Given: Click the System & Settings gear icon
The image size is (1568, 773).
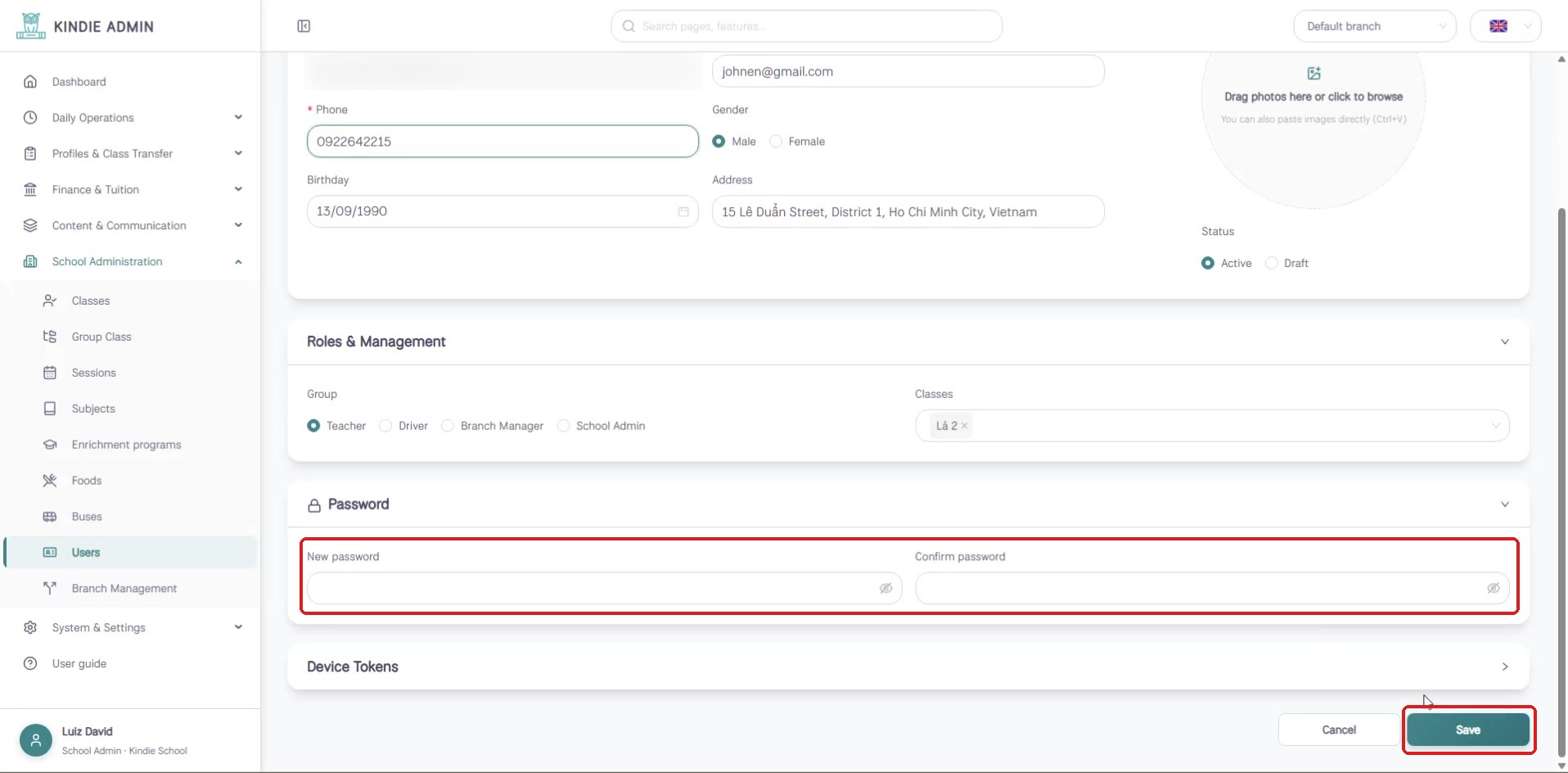Looking at the screenshot, I should coord(30,627).
